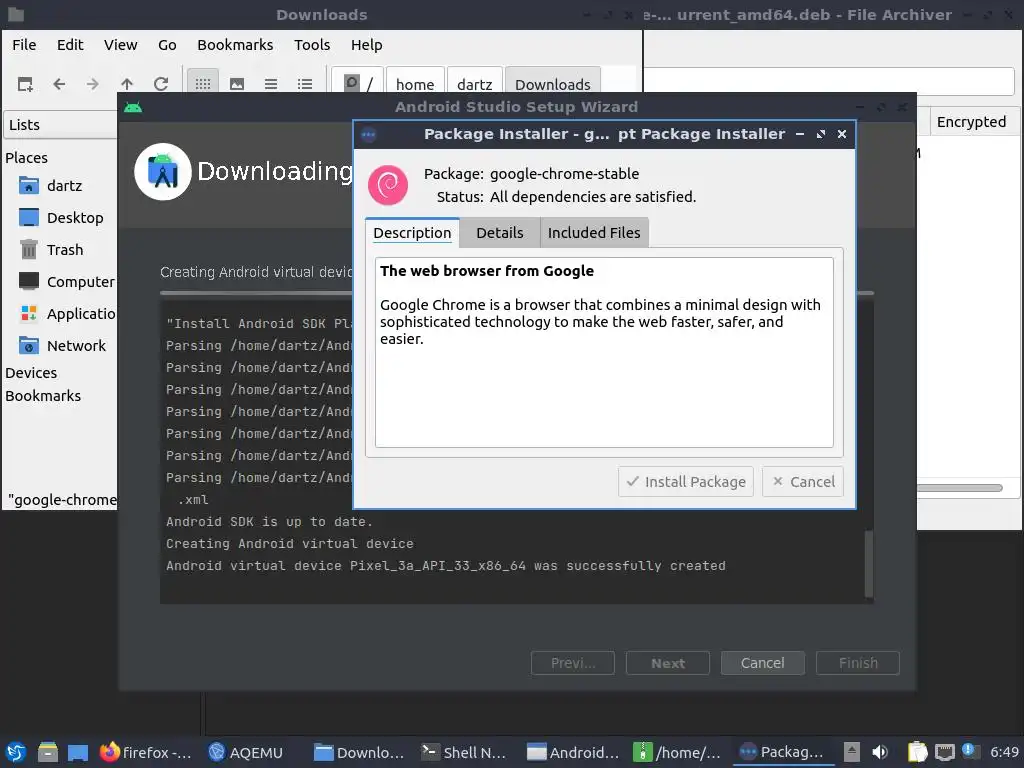Go to parent folder with up arrow icon
The height and width of the screenshot is (768, 1024).
click(x=127, y=84)
